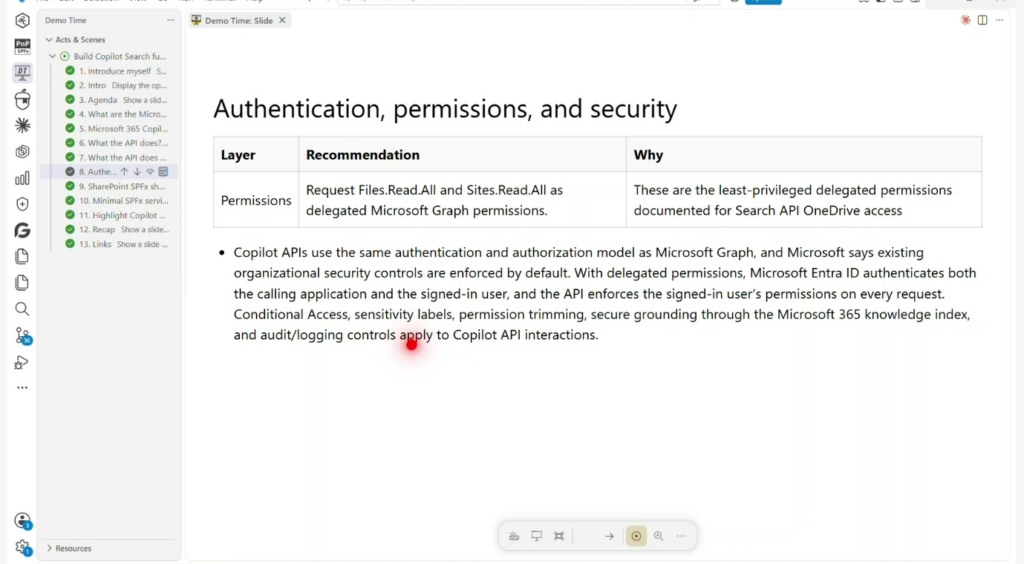Open slide toolbar more options ellipsis
This screenshot has width=1024, height=564.
coord(681,536)
